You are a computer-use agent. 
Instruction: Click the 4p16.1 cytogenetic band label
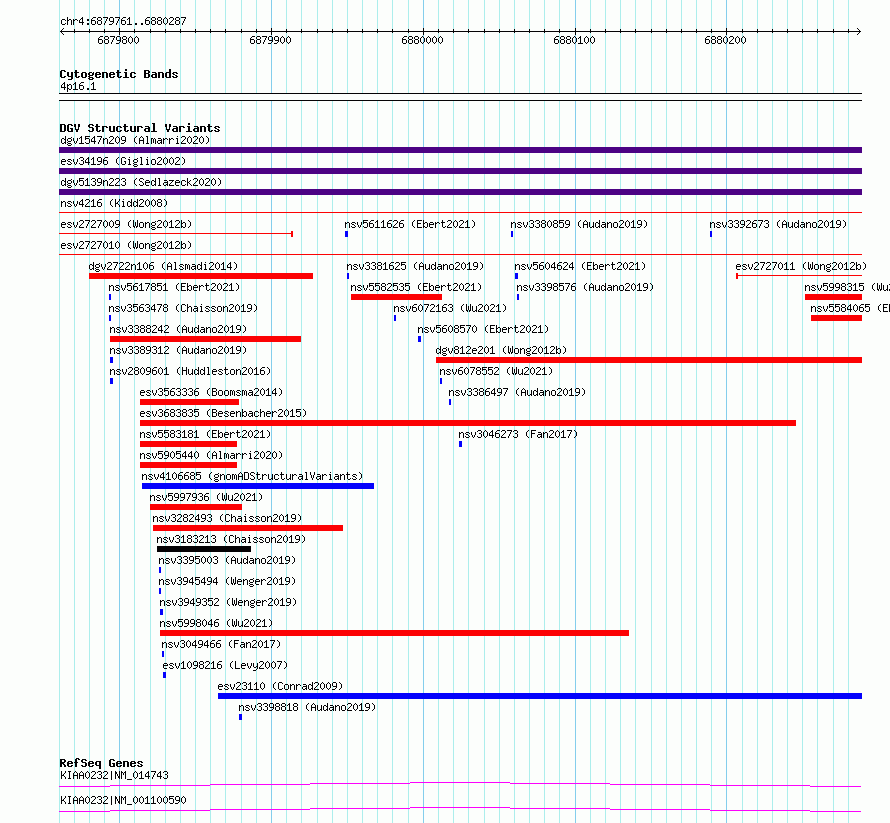(78, 87)
